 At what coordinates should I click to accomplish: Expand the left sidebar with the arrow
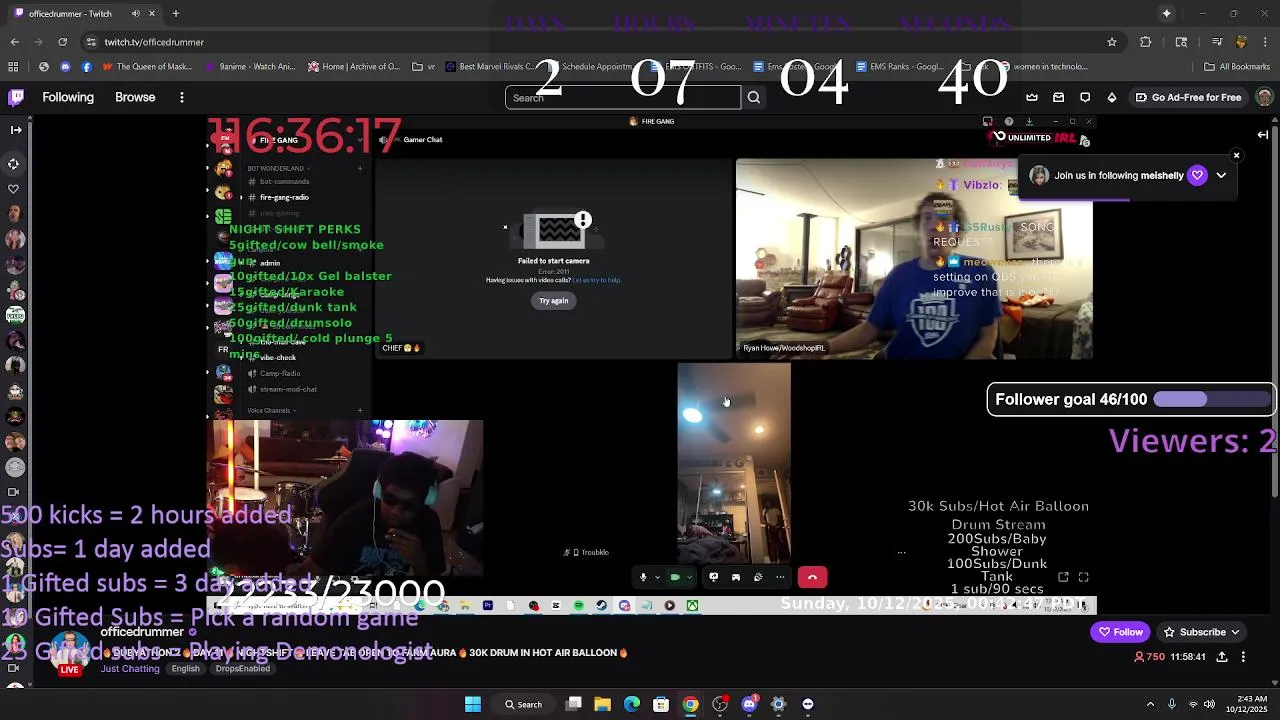15,130
